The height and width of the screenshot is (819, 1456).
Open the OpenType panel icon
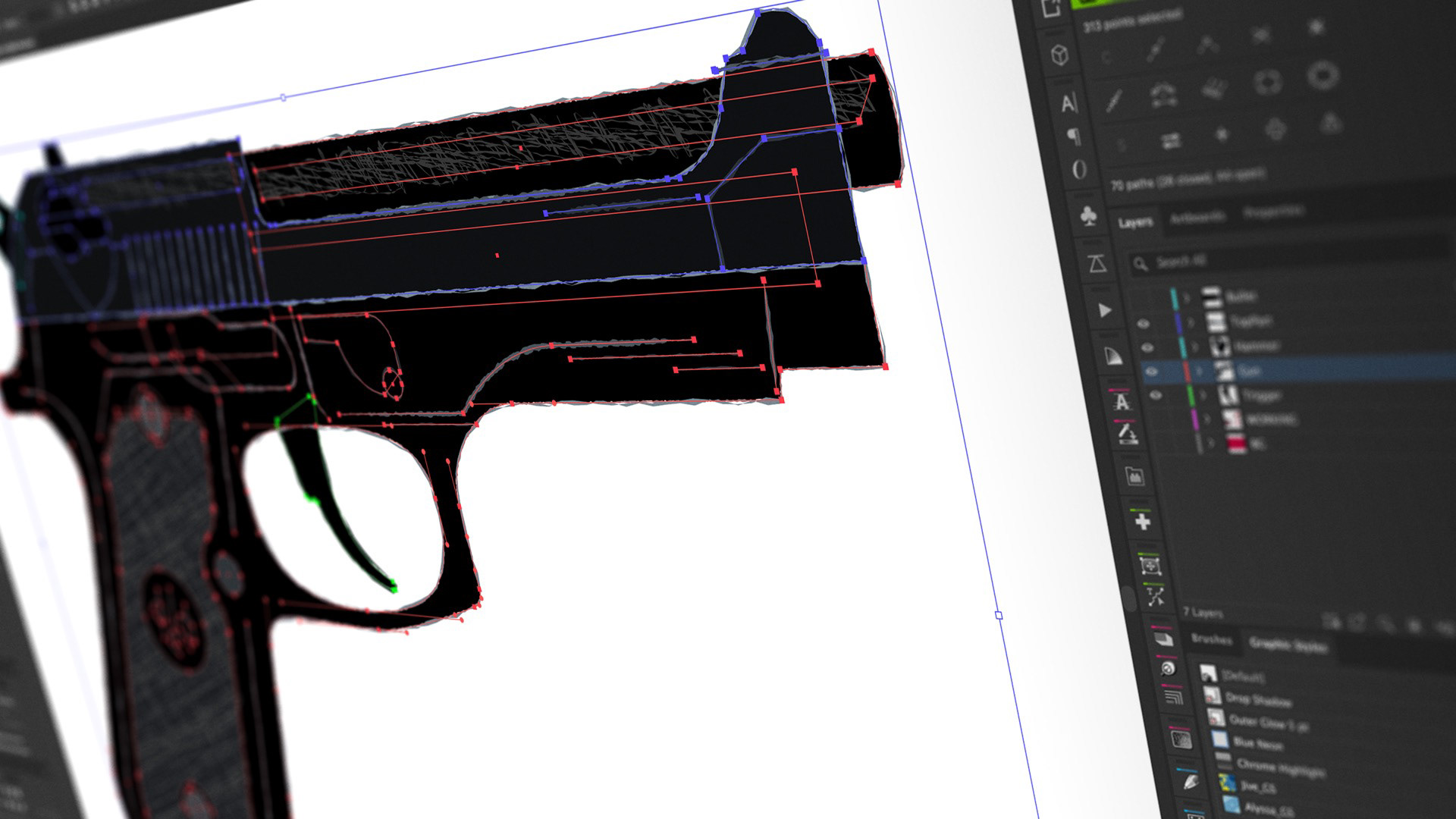point(1079,169)
